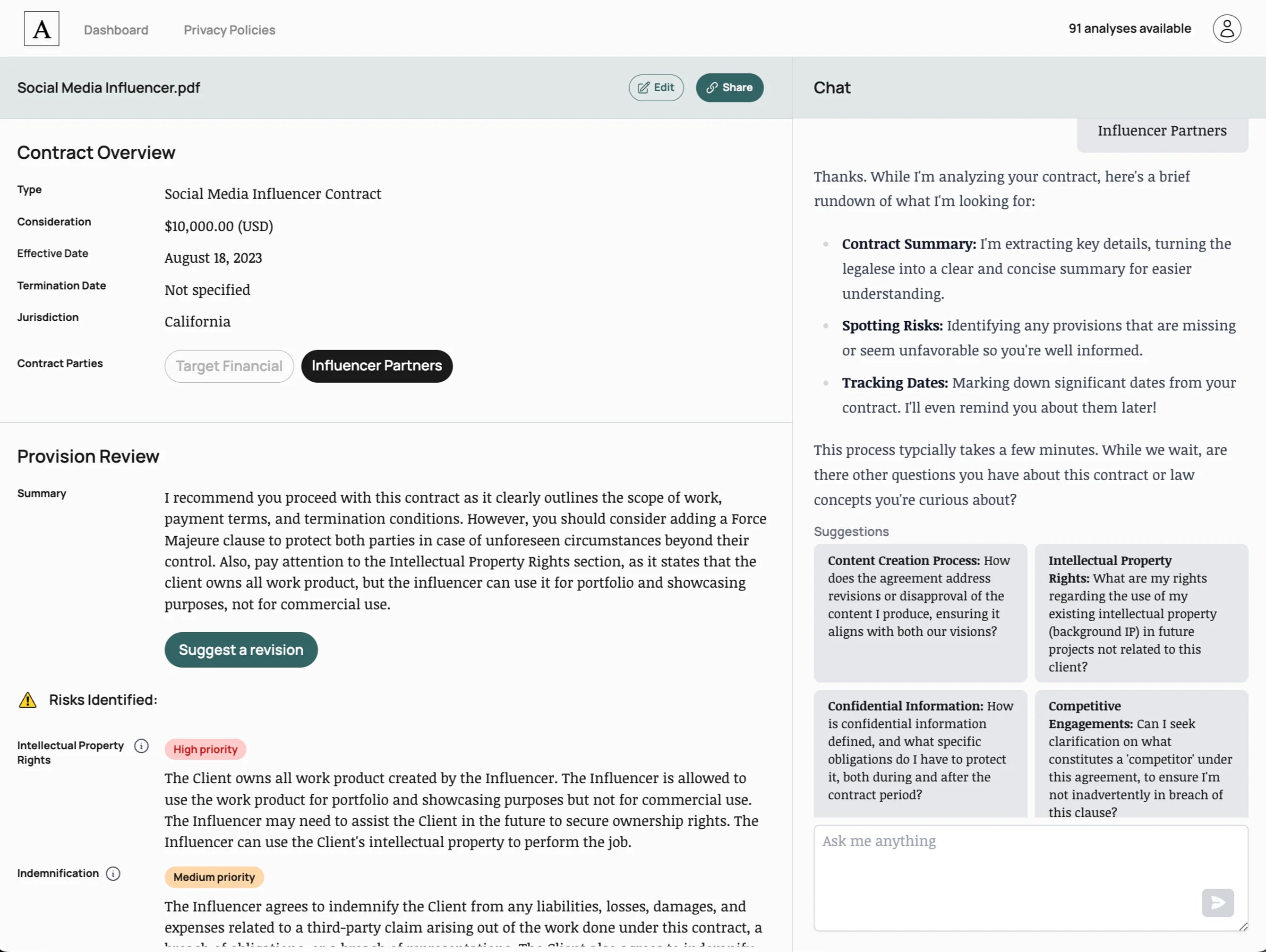The width and height of the screenshot is (1266, 952).
Task: Click the 91 analyses available text
Action: [x=1130, y=29]
